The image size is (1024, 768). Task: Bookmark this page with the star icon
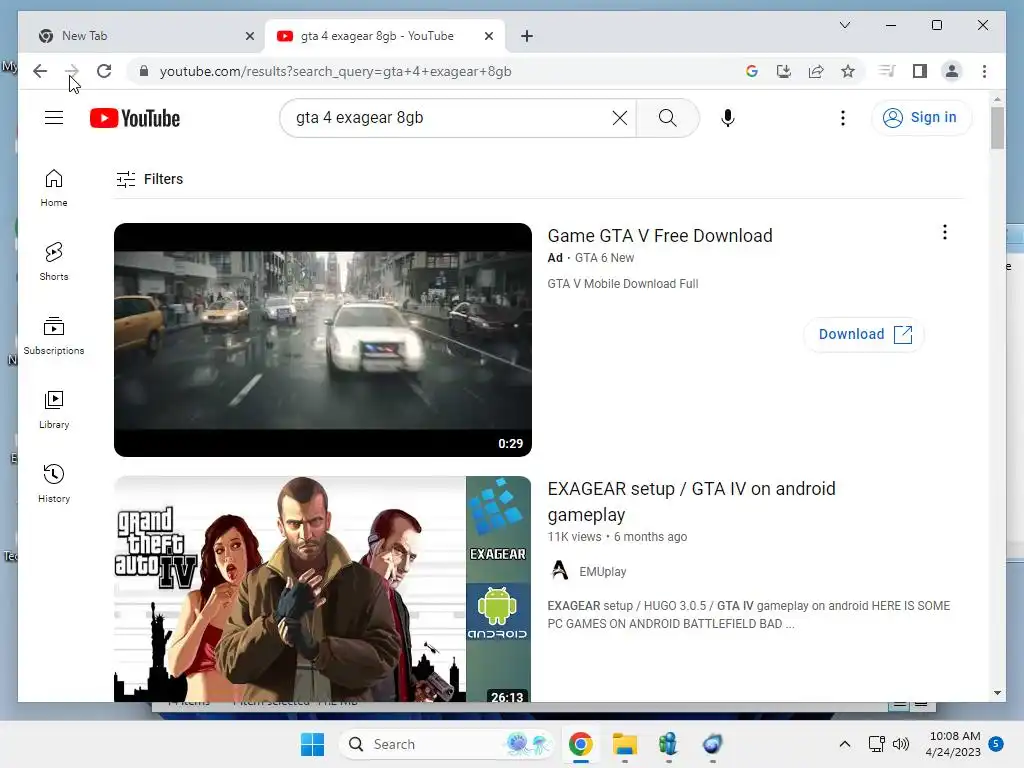pyautogui.click(x=848, y=71)
